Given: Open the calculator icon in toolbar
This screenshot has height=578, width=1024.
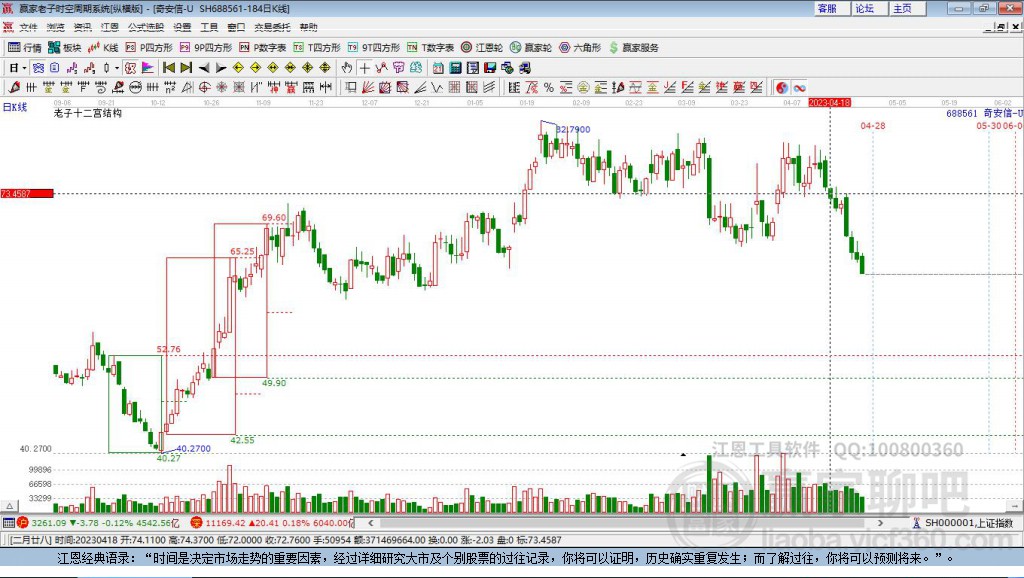Looking at the screenshot, I should [x=456, y=67].
